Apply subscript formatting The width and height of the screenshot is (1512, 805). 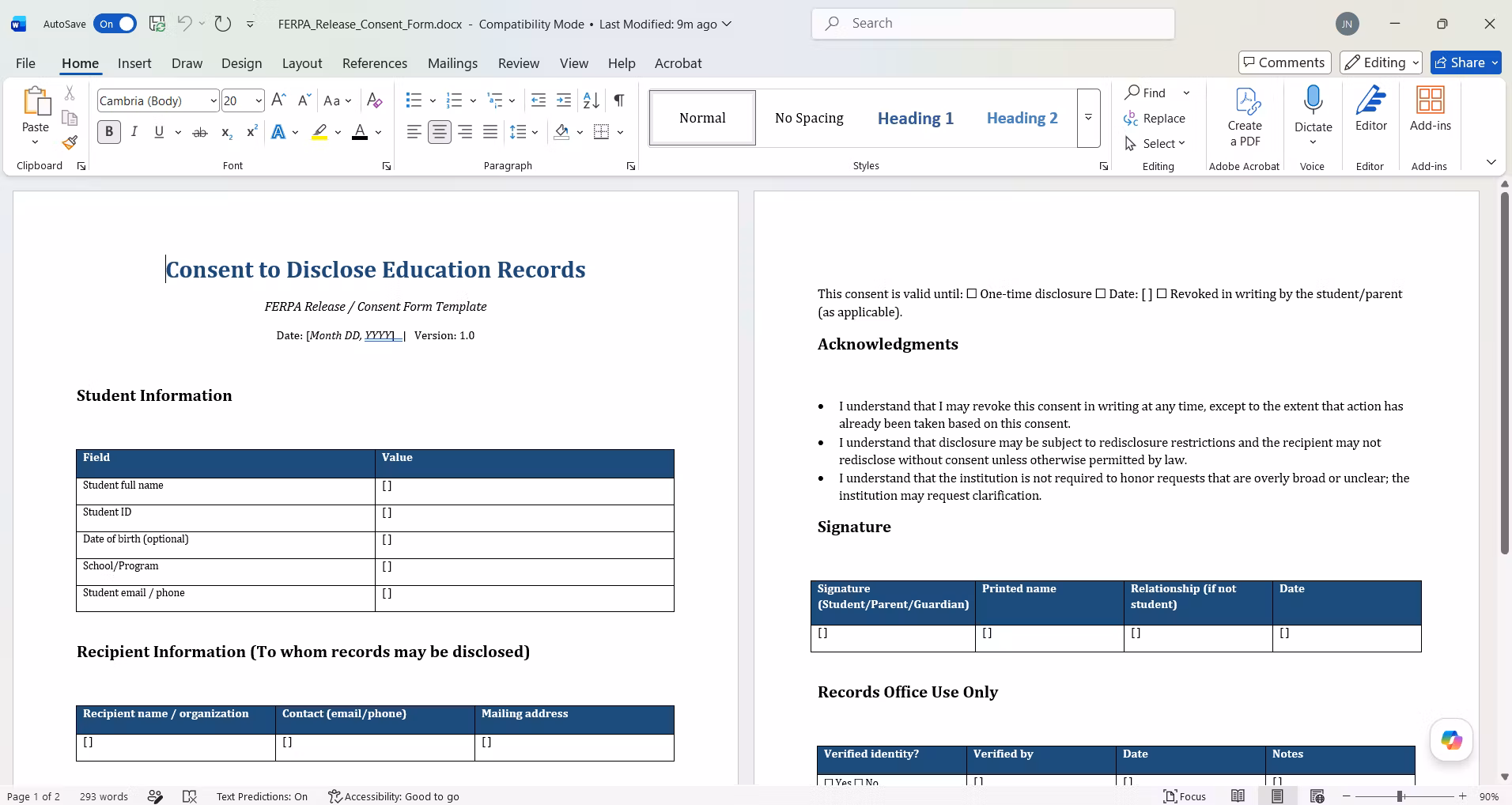226,132
